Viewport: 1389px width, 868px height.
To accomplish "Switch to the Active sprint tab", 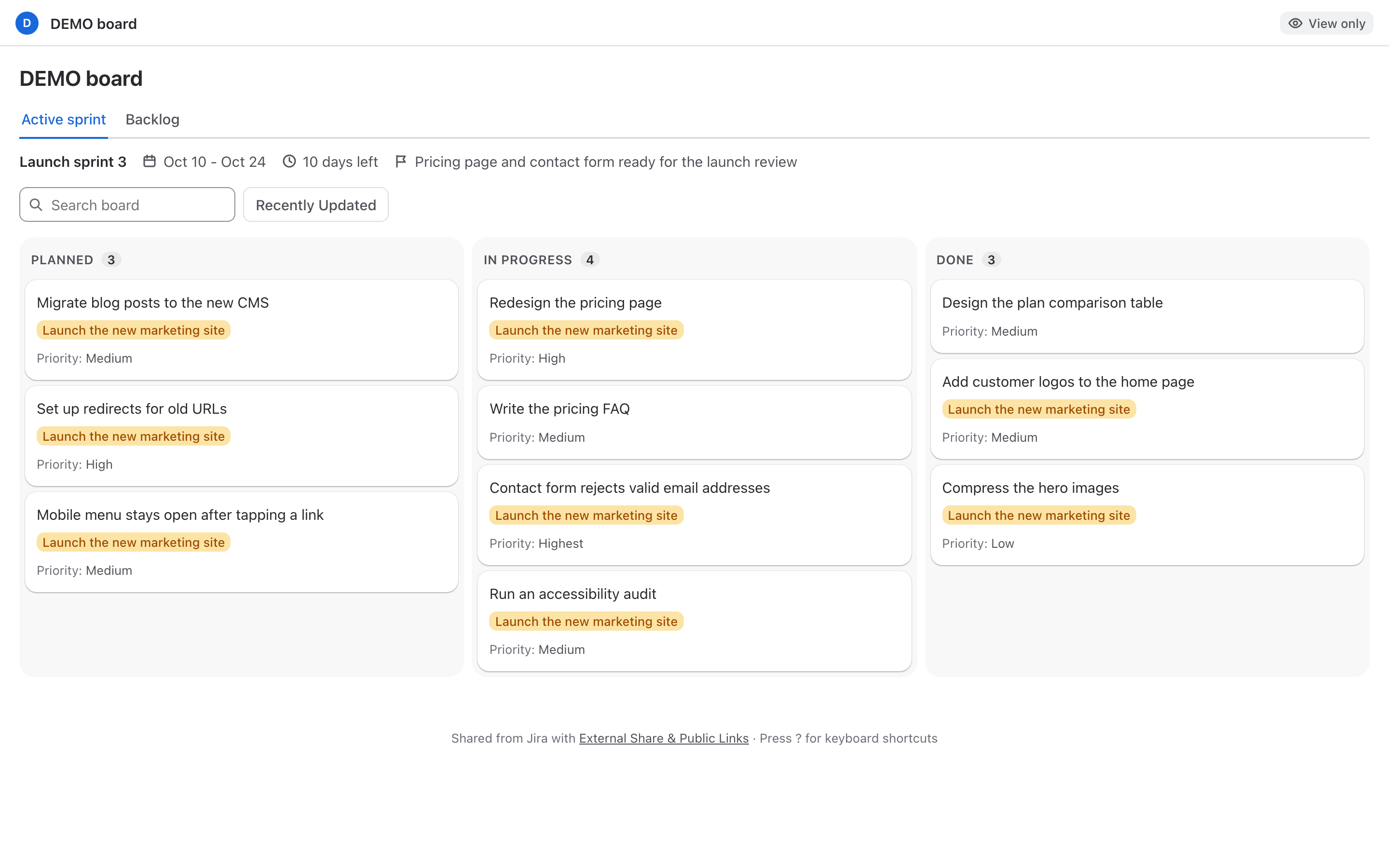I will tap(64, 120).
